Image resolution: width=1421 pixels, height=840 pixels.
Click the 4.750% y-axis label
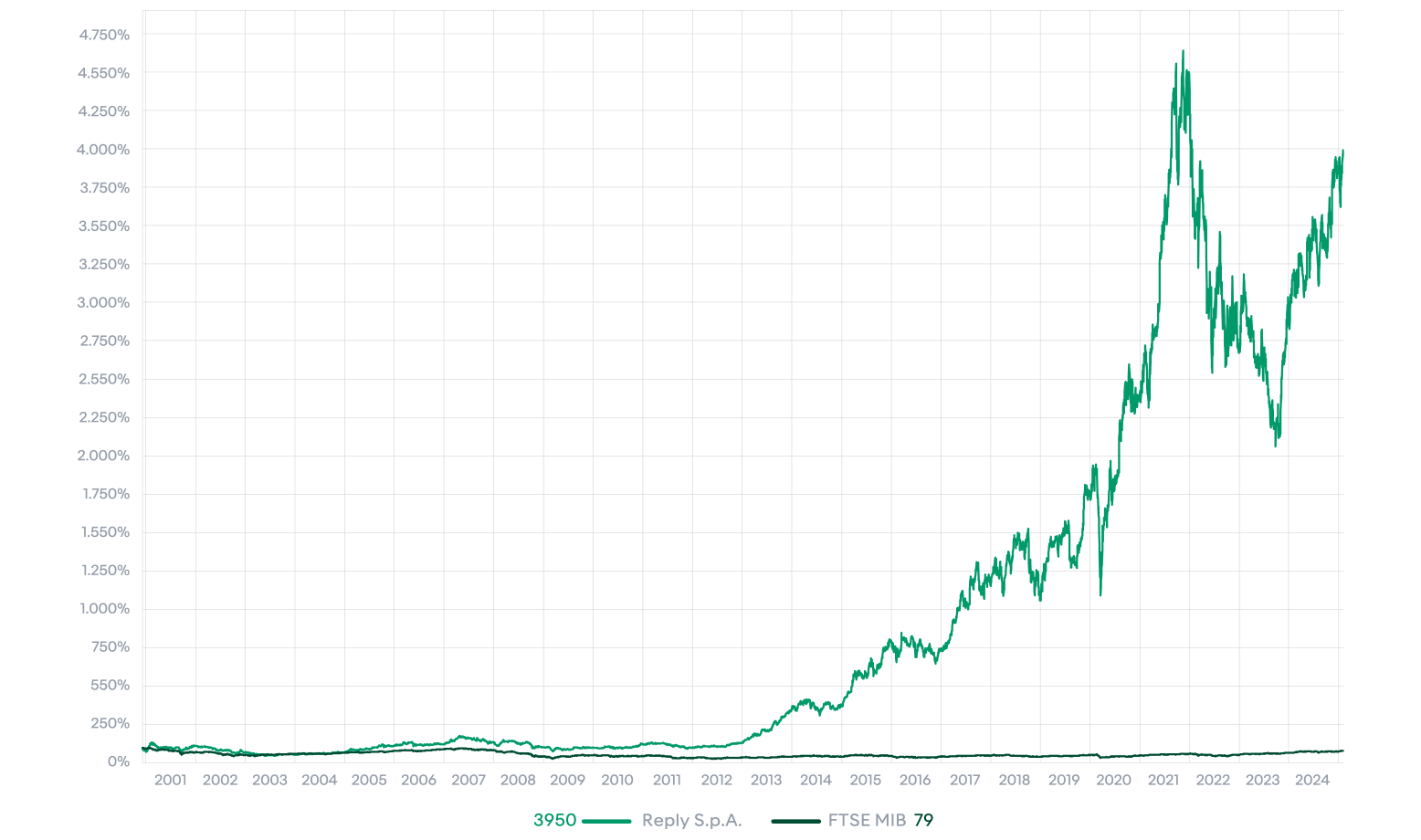pyautogui.click(x=104, y=35)
